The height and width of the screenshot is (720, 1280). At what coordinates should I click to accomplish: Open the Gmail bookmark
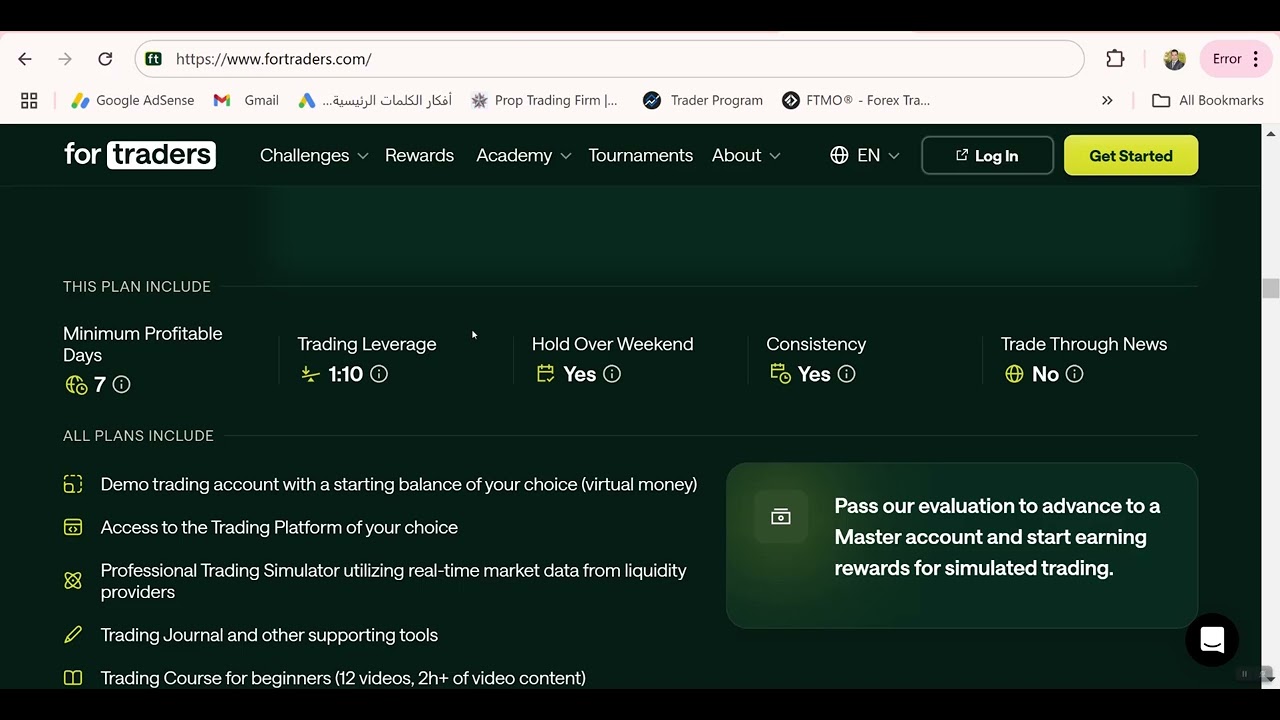(x=246, y=100)
